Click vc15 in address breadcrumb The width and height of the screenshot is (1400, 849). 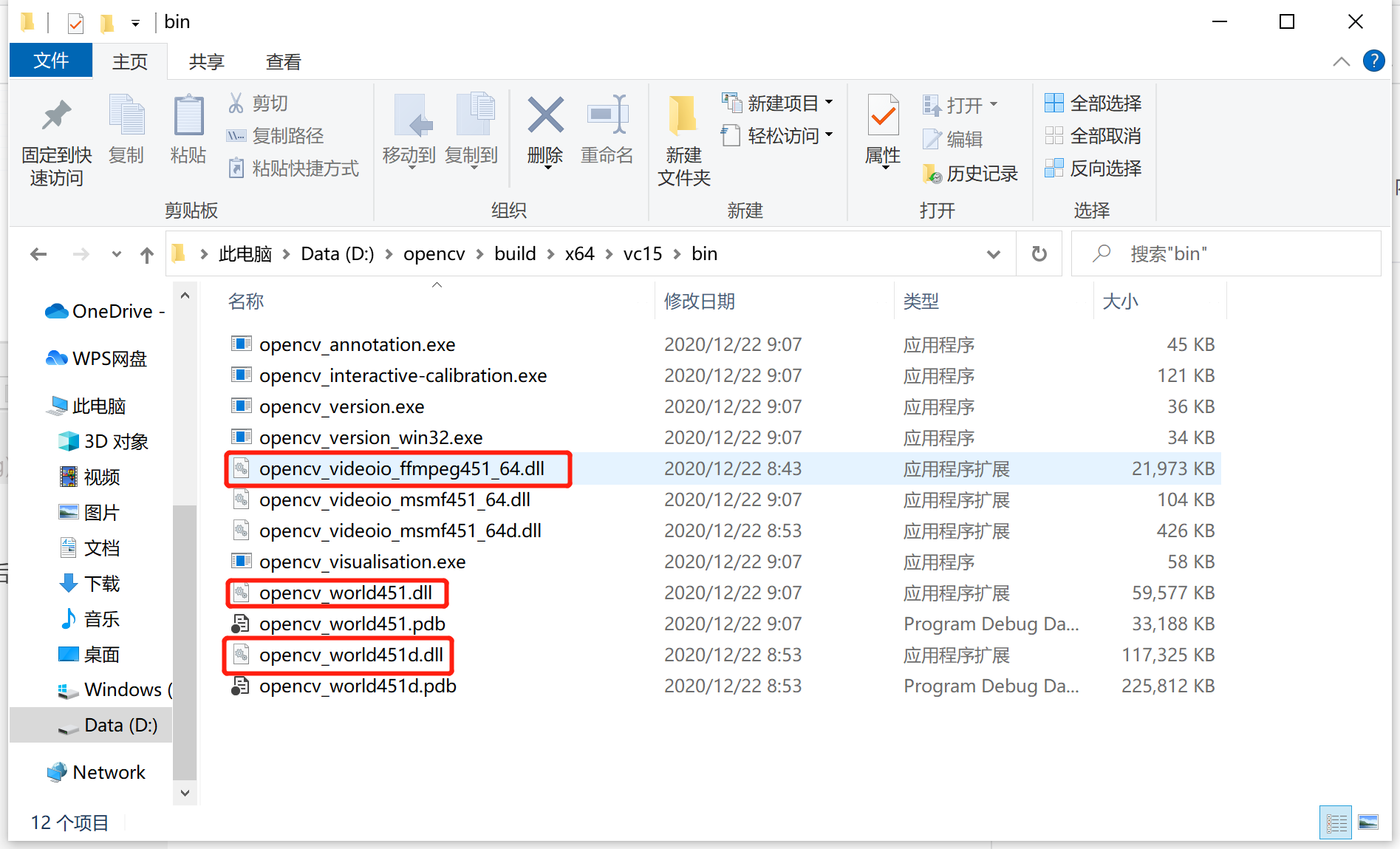pos(642,253)
